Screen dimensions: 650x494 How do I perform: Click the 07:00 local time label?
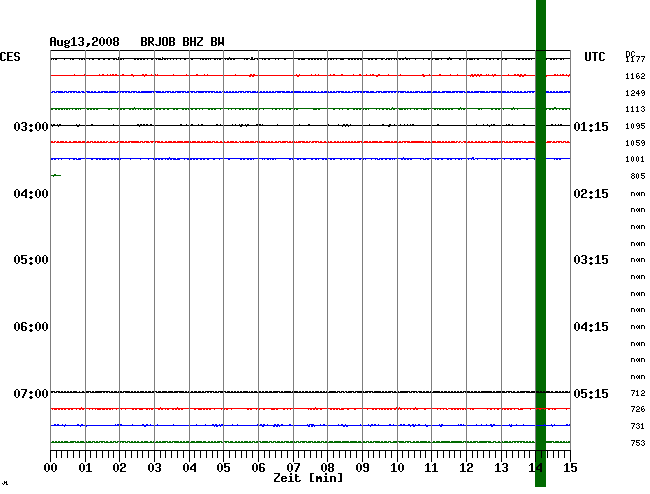(x=31, y=393)
